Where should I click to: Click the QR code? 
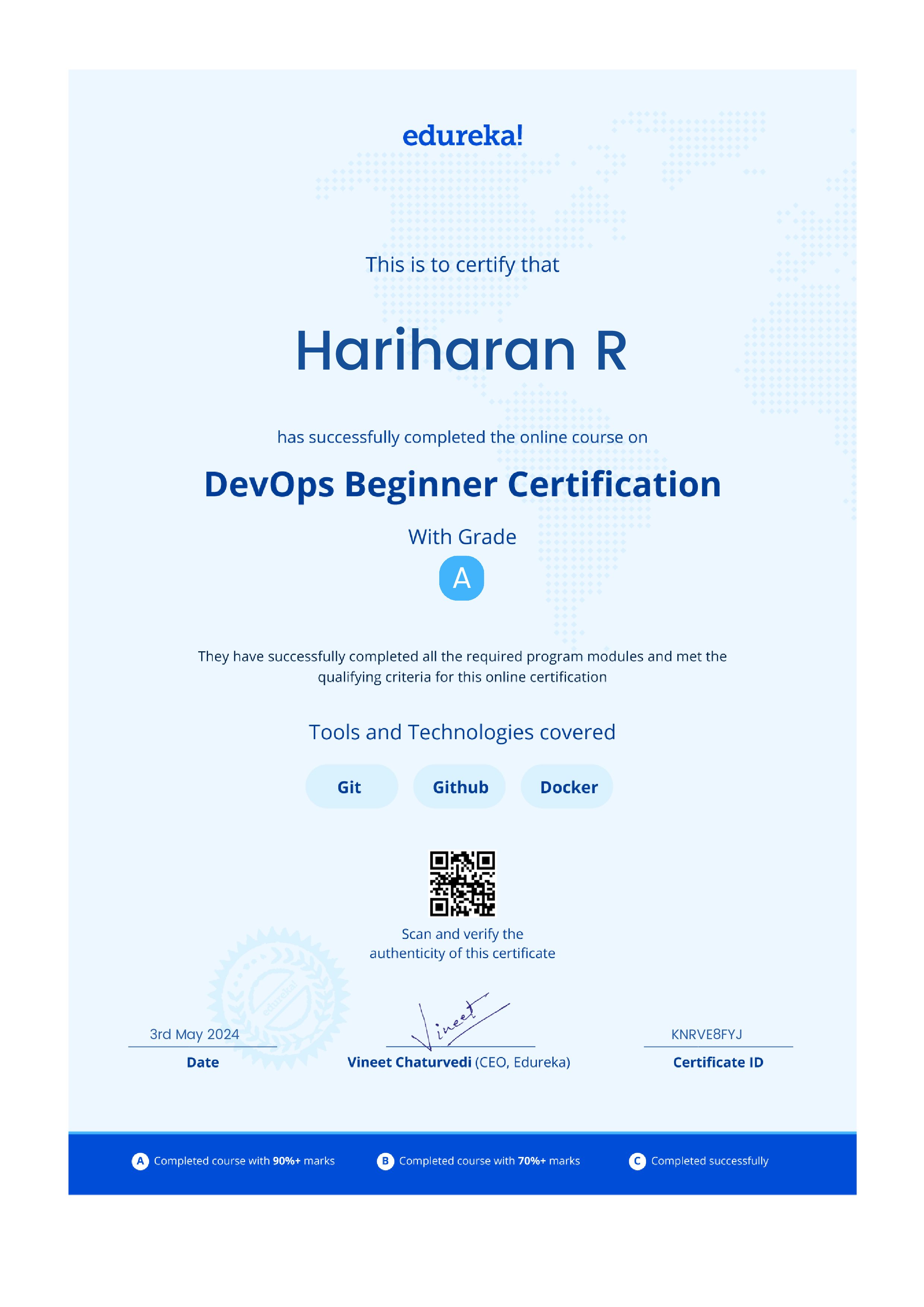click(462, 883)
